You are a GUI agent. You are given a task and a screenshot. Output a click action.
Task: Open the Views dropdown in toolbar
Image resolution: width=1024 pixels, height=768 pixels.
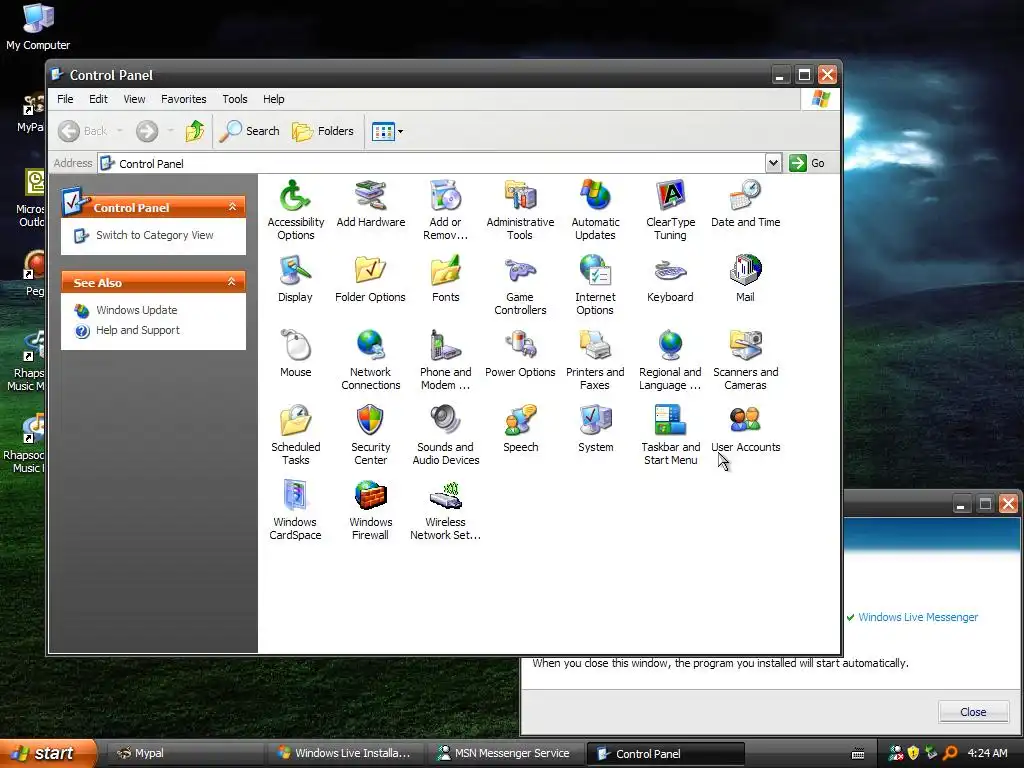coord(387,131)
